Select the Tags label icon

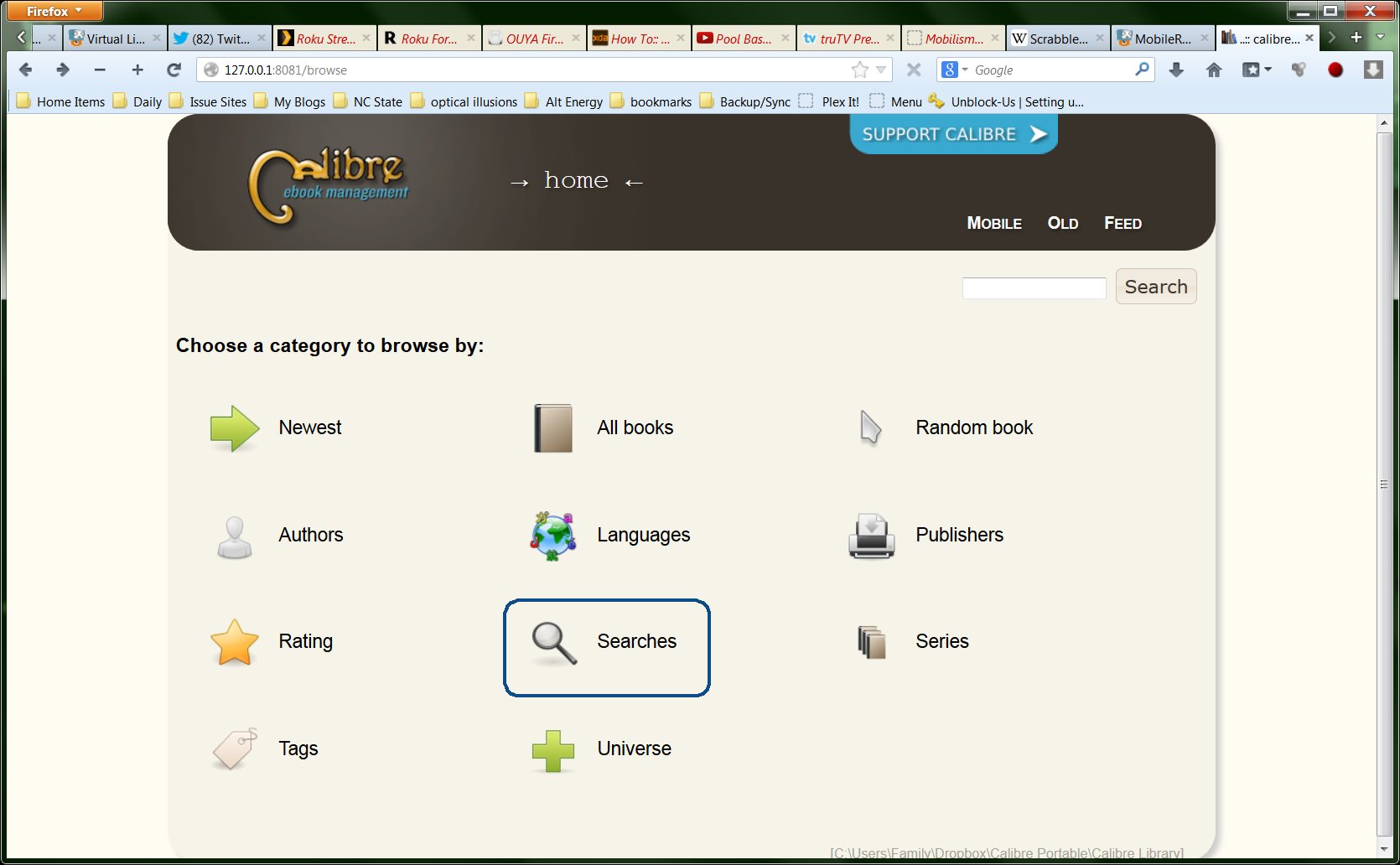point(235,748)
